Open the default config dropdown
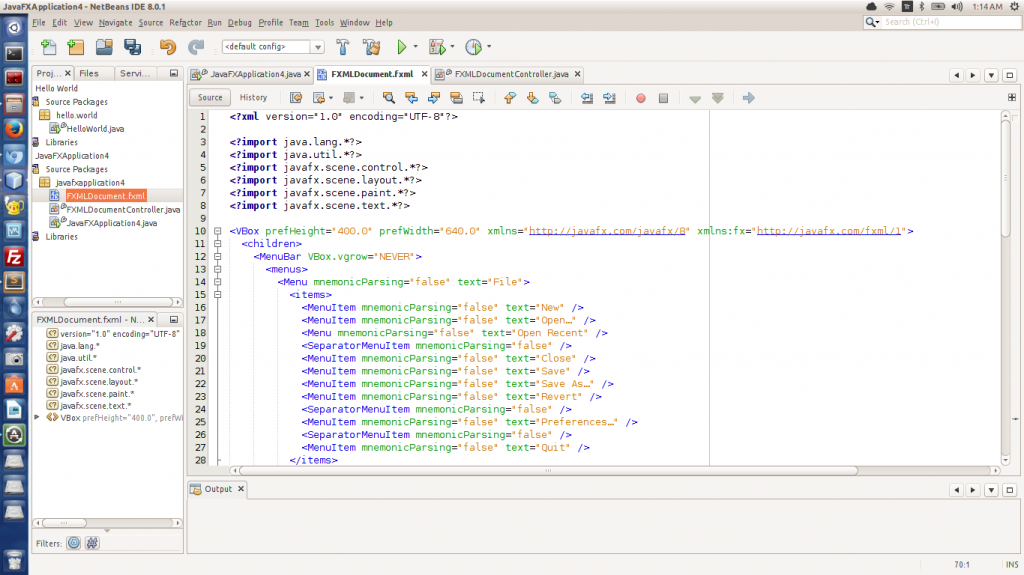The height and width of the screenshot is (575, 1024). pyautogui.click(x=317, y=47)
